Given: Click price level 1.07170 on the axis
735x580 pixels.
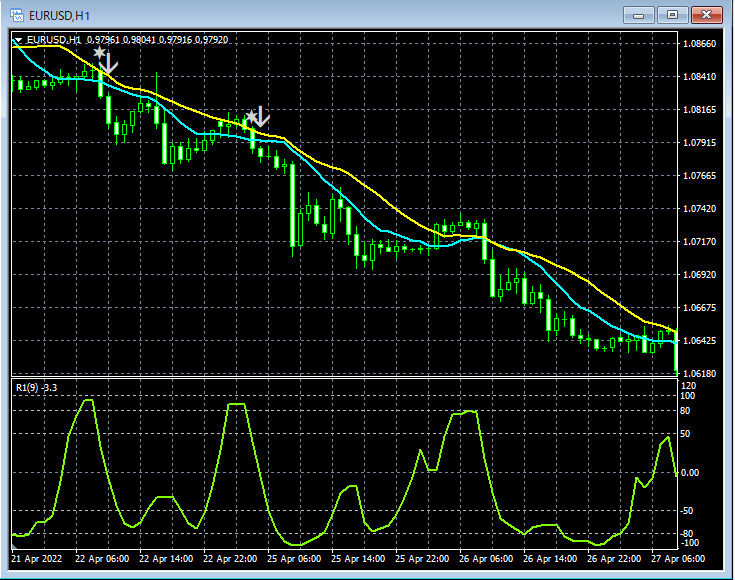Looking at the screenshot, I should (x=699, y=241).
